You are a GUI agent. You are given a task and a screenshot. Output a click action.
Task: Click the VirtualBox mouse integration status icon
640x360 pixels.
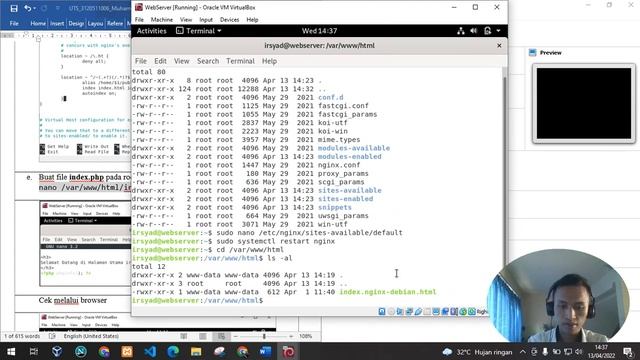coord(463,311)
